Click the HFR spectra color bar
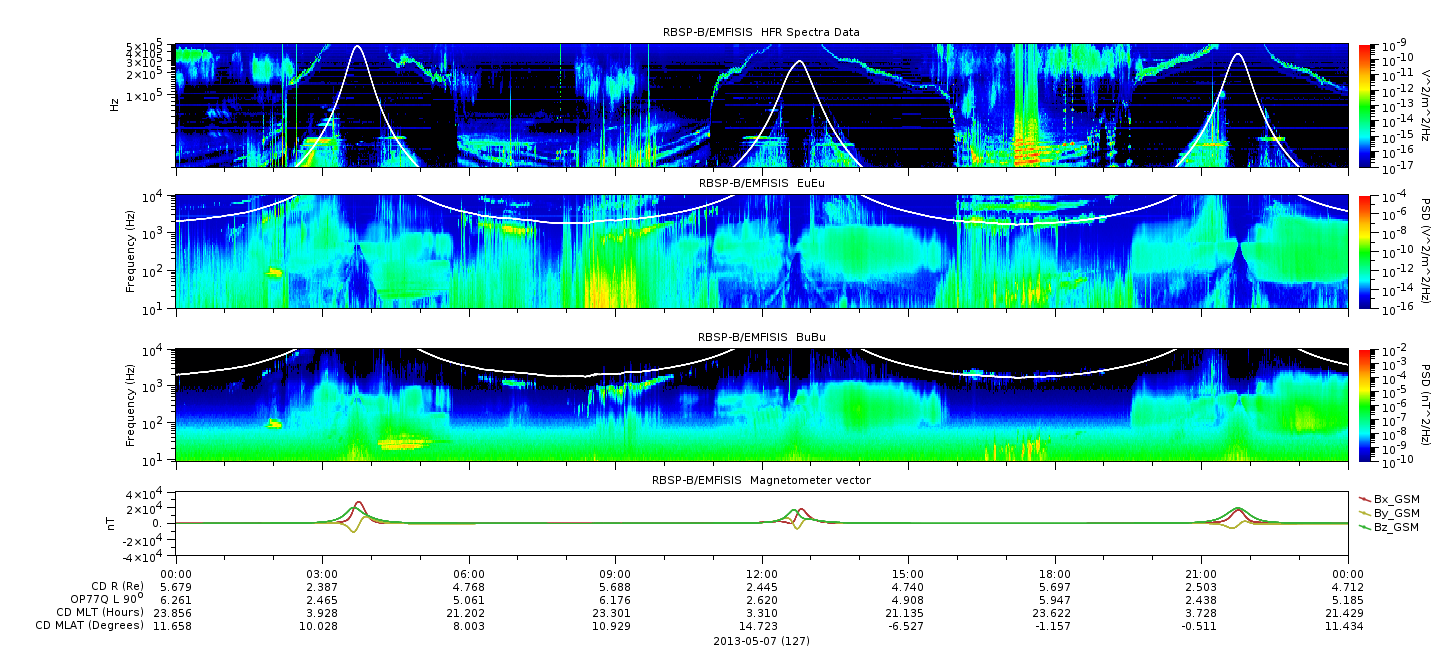 [1366, 105]
